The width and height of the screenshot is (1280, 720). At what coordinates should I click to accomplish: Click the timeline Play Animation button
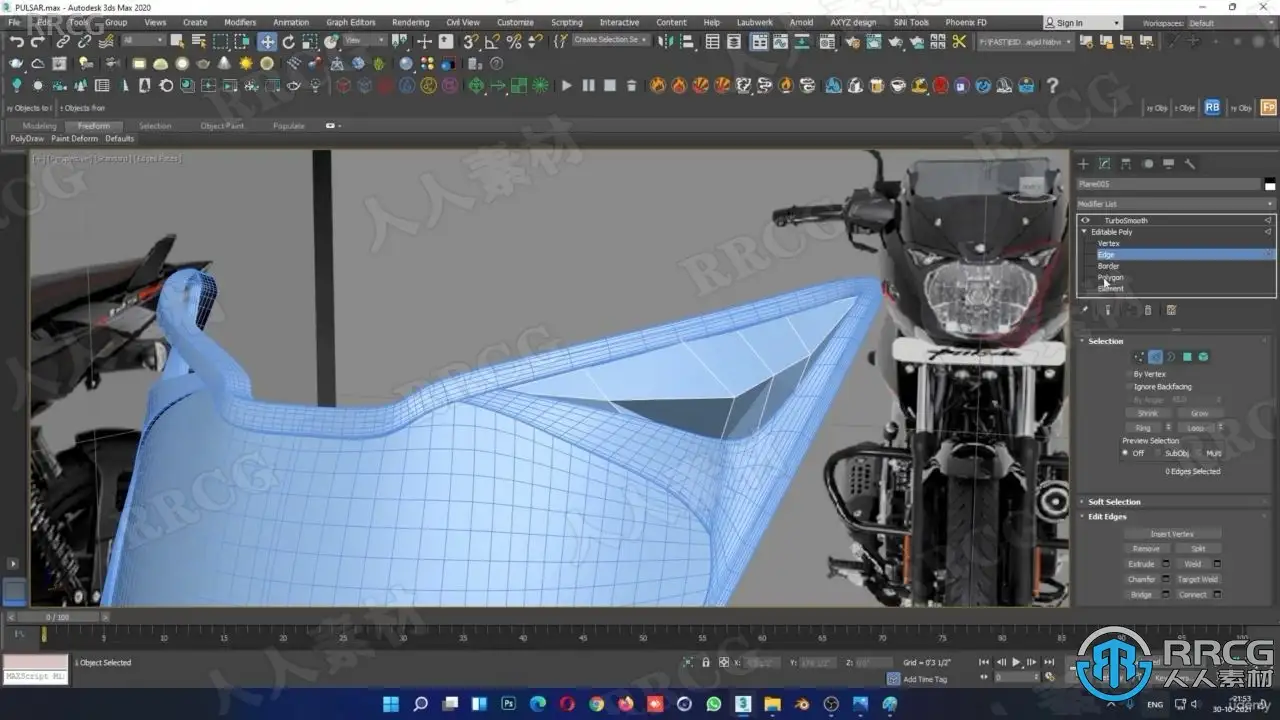tap(1017, 662)
